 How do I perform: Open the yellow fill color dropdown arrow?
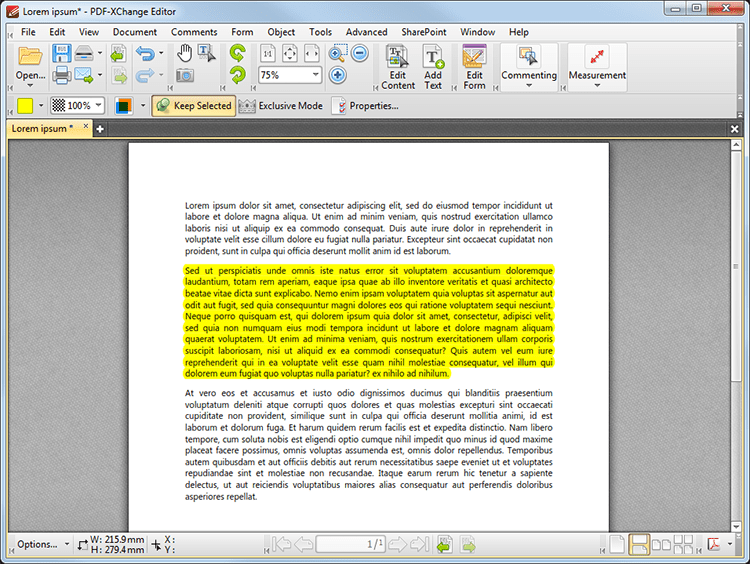[41, 105]
